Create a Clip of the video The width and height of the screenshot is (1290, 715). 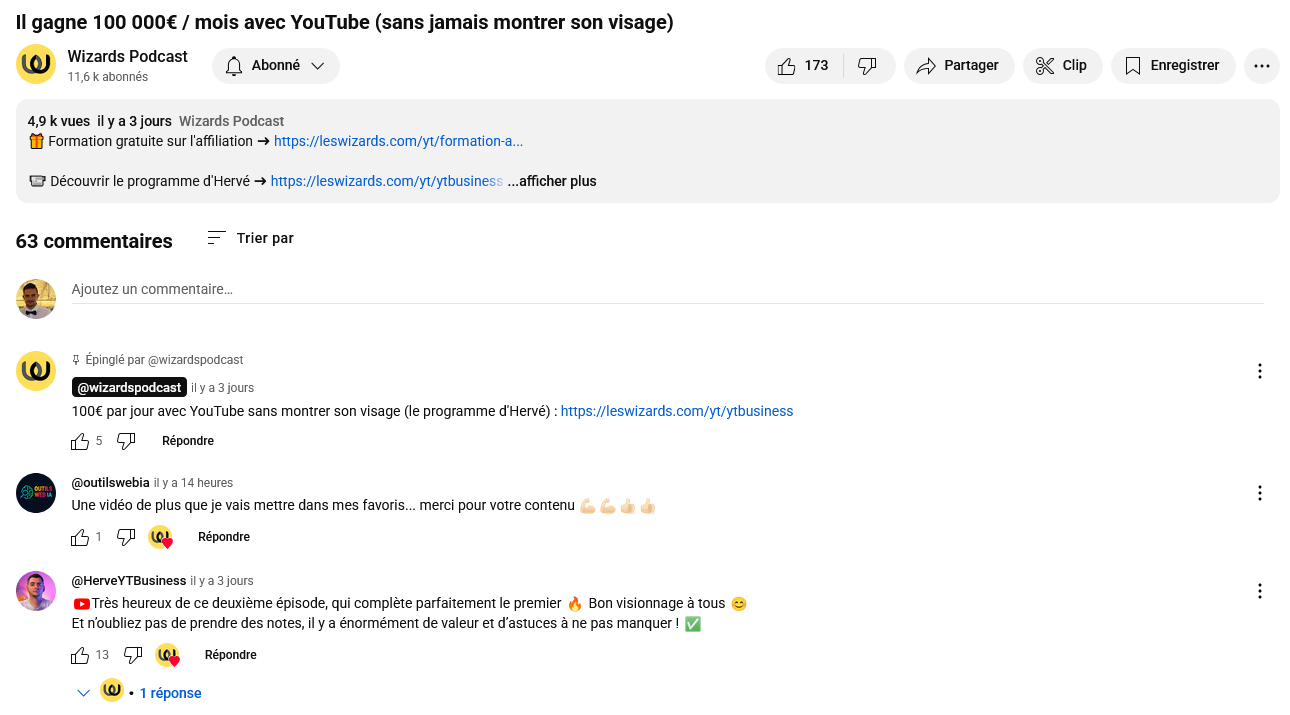coord(1062,66)
